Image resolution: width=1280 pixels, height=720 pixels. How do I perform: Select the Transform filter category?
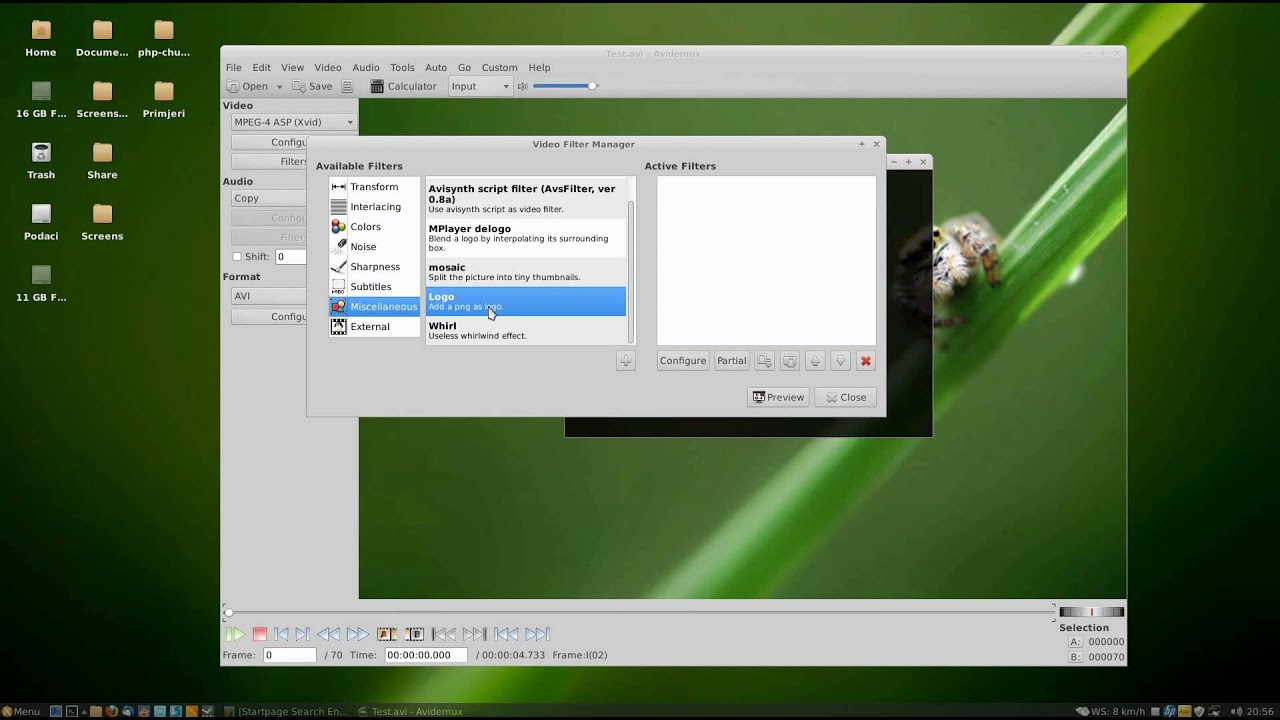click(x=374, y=187)
